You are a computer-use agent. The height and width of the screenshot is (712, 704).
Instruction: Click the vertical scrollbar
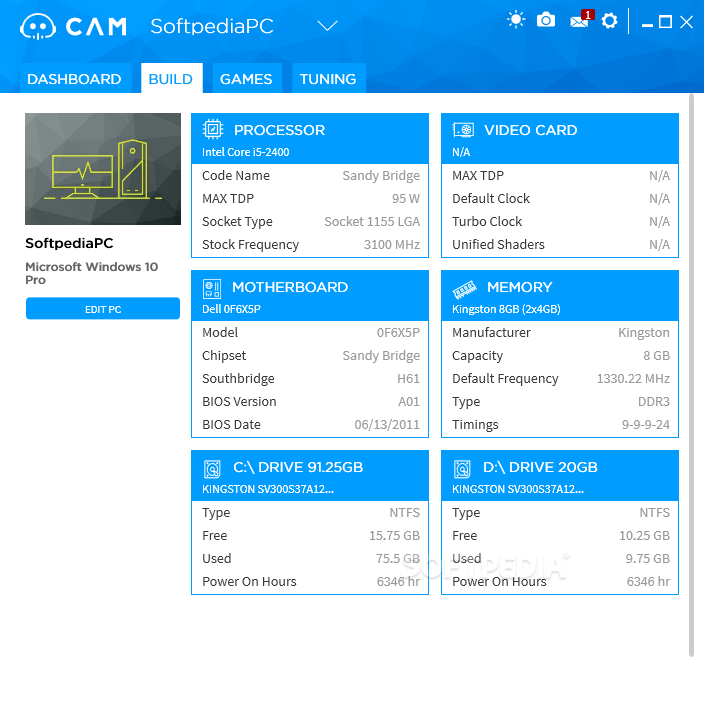coord(691,375)
